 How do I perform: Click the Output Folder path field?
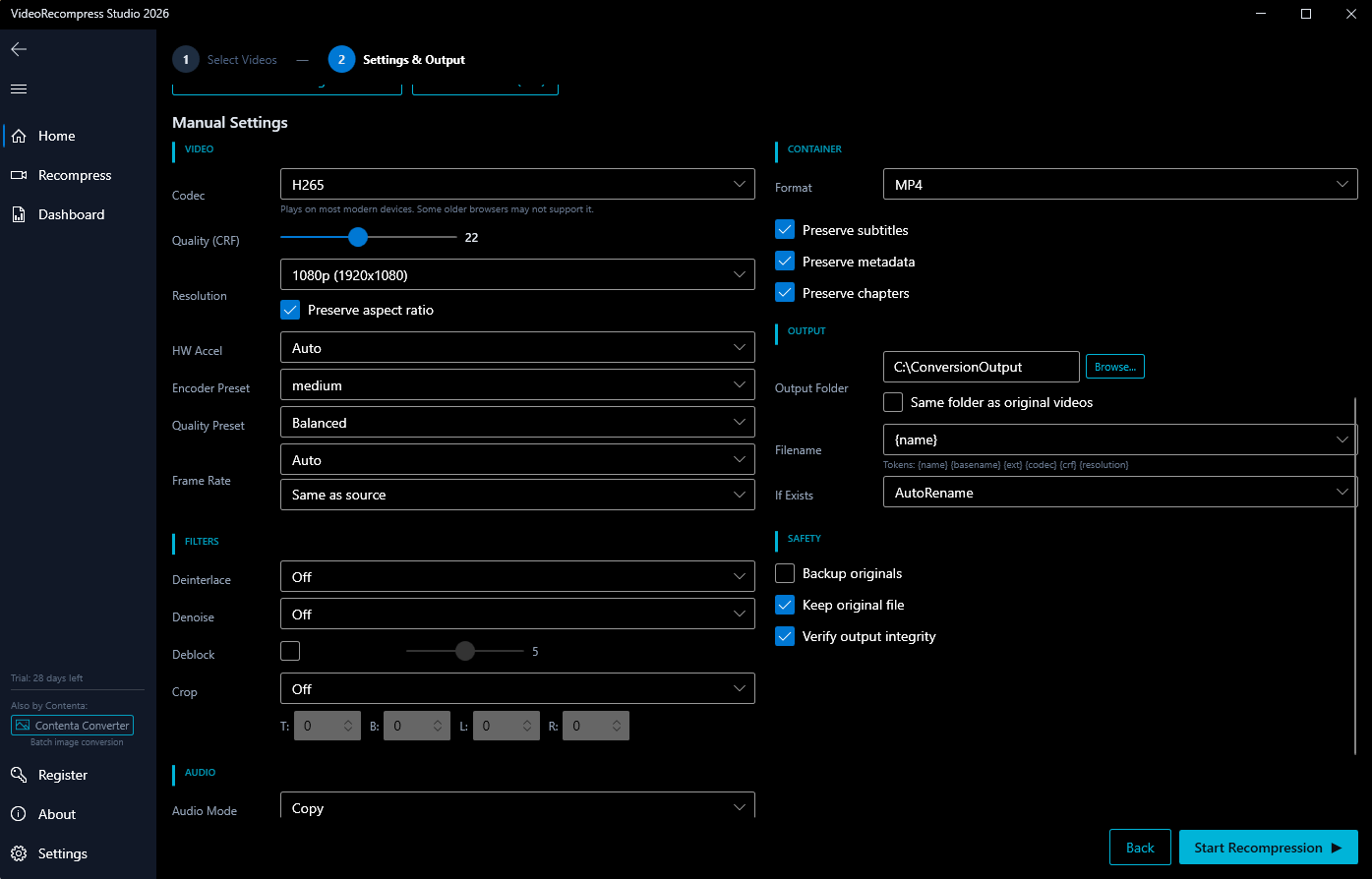981,367
